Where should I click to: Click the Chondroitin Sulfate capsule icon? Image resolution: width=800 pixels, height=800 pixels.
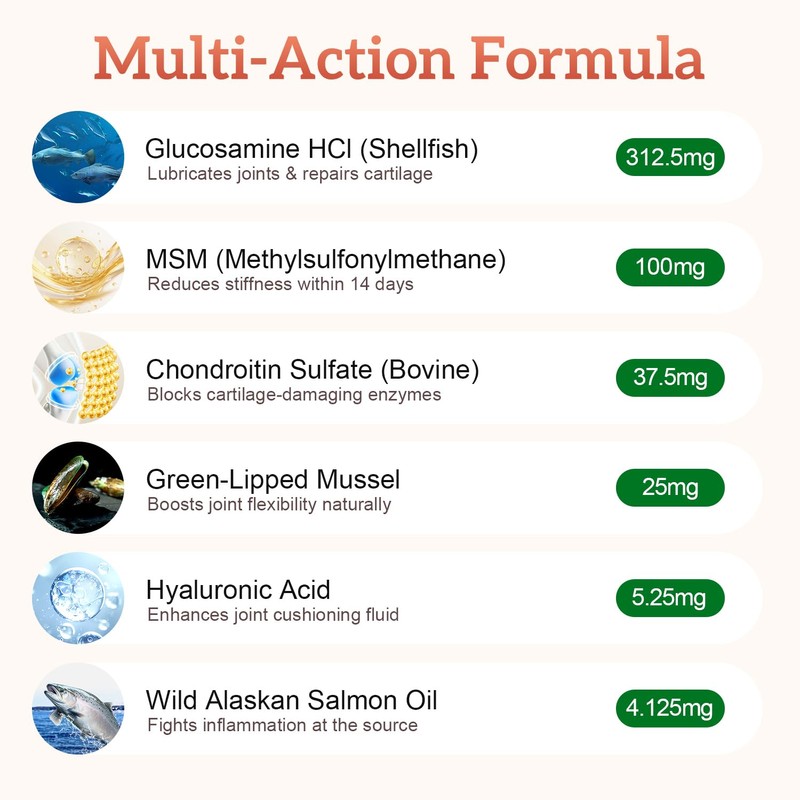pyautogui.click(x=78, y=377)
